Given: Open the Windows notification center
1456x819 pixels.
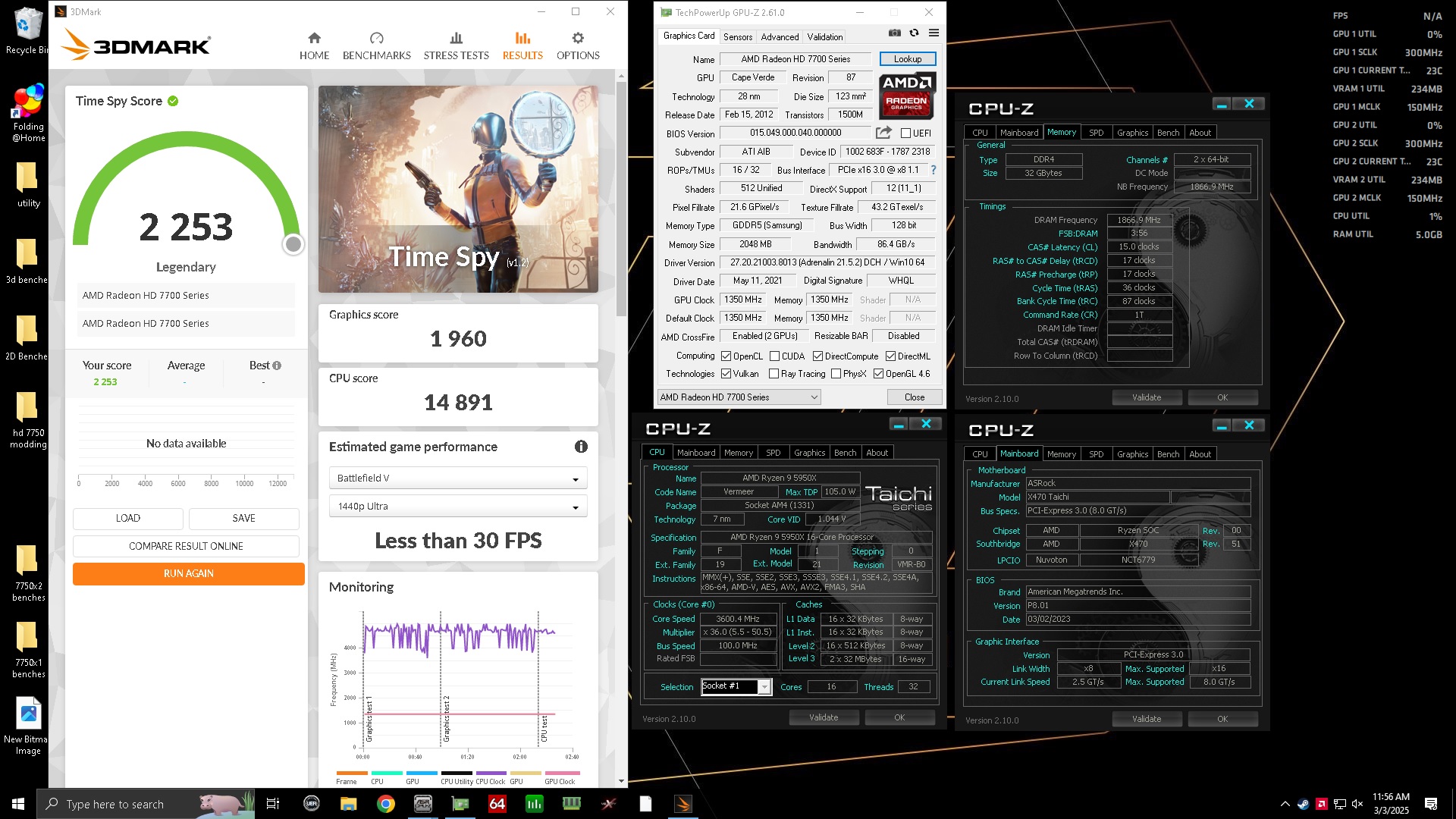Looking at the screenshot, I should [1431, 804].
